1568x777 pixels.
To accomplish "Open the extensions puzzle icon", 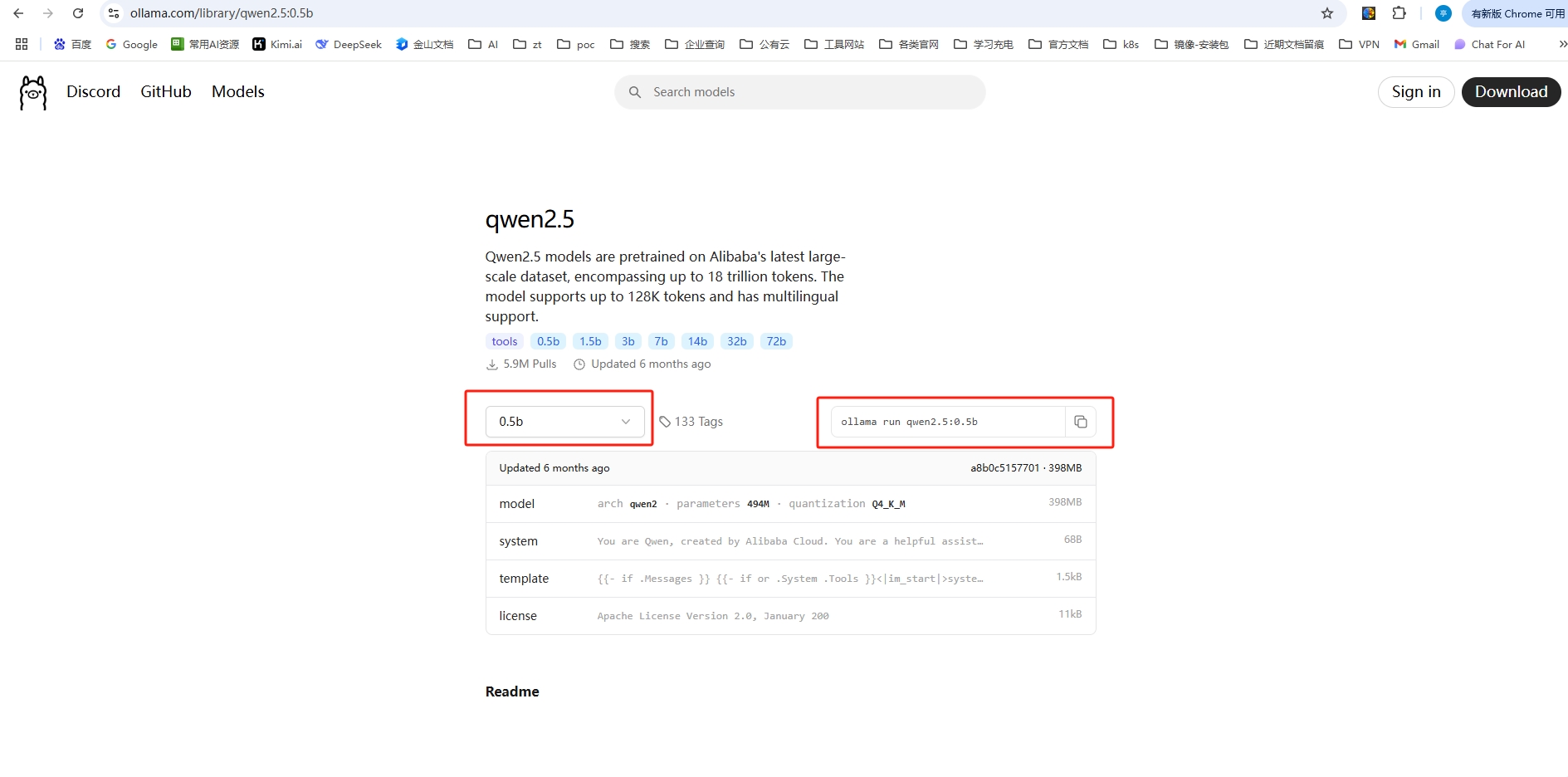I will 1399,13.
